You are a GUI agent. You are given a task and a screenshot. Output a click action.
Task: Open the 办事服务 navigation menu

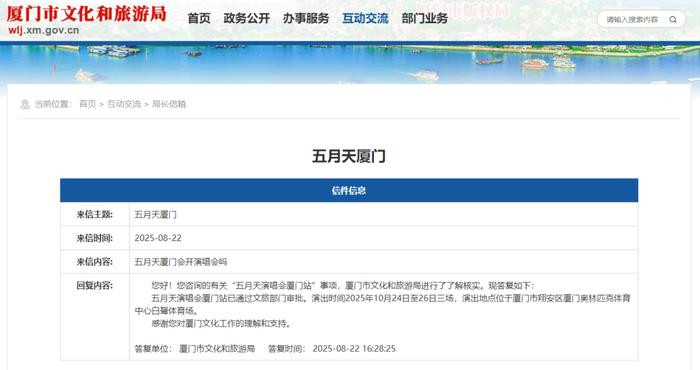[306, 18]
